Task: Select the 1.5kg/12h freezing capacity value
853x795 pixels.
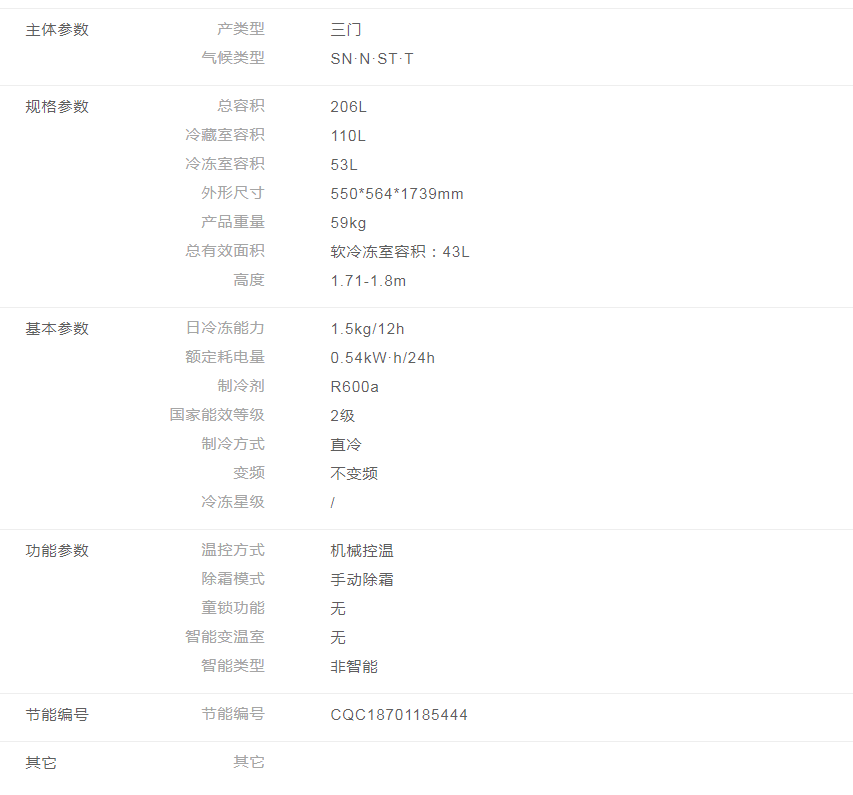Action: 367,329
